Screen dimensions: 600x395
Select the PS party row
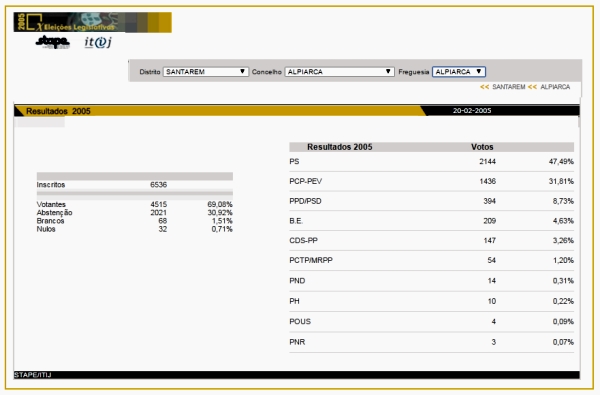tap(431, 162)
